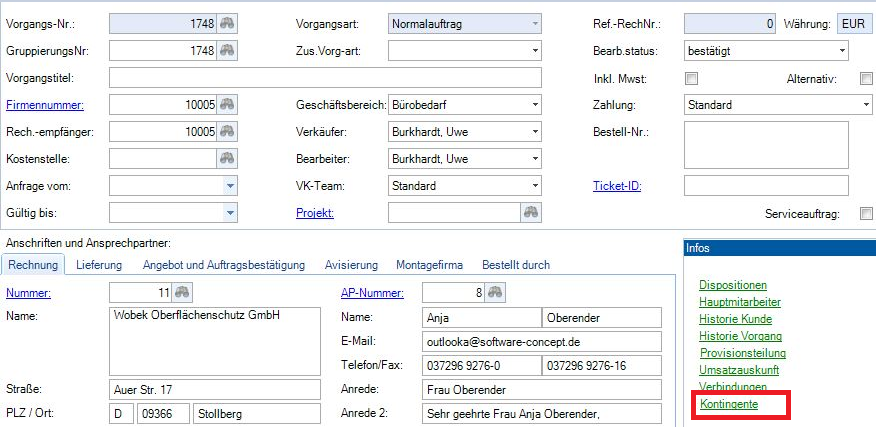Switch to the Lieferung tab
This screenshot has width=876, height=427.
(98, 265)
